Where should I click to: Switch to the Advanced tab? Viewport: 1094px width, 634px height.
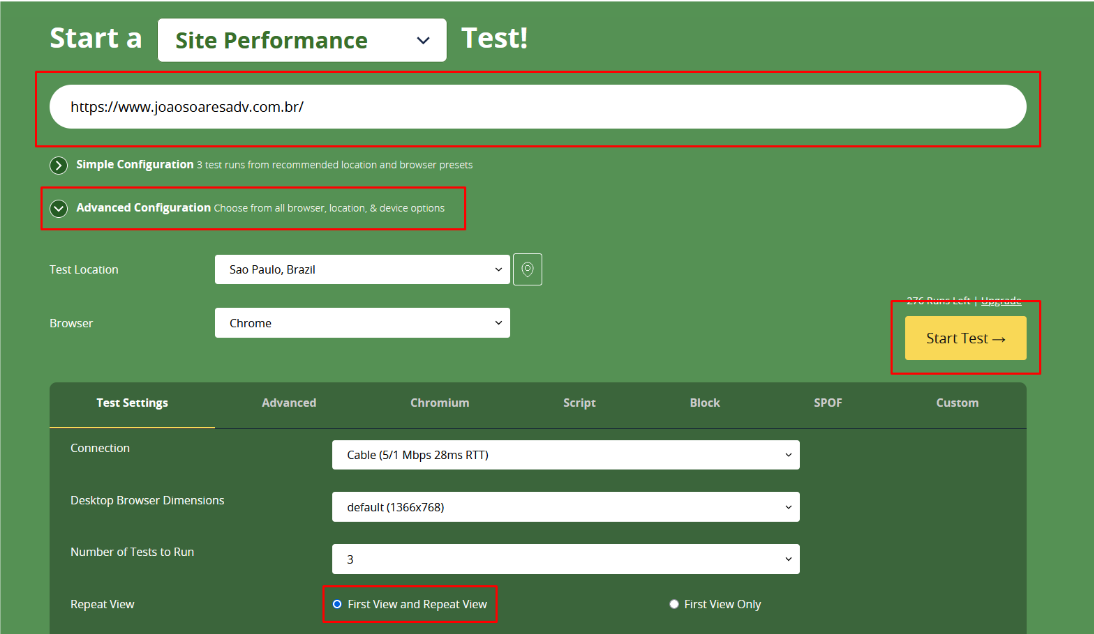289,403
